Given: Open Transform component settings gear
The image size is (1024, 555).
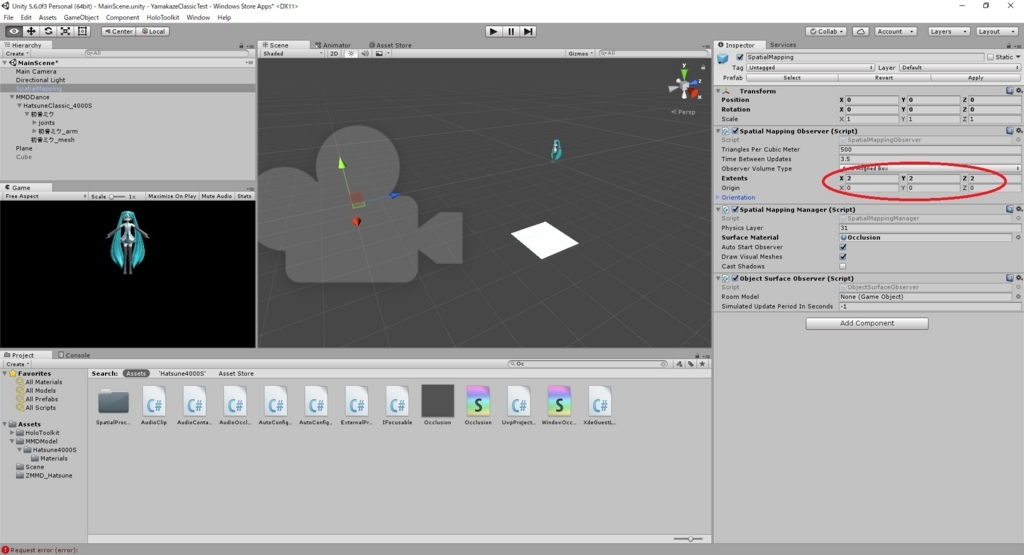Looking at the screenshot, I should click(x=1019, y=91).
